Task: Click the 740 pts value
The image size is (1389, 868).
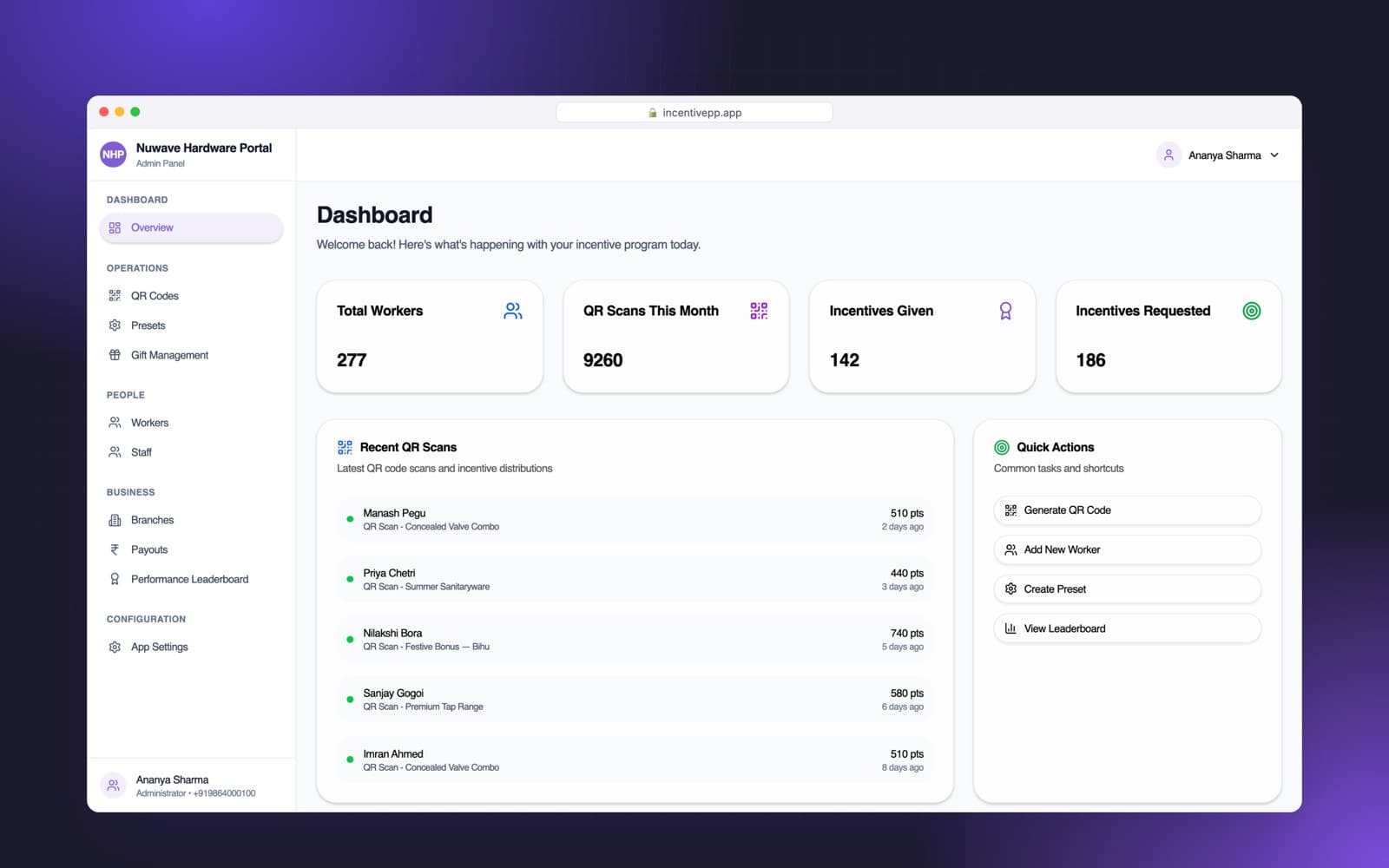Action: 907,634
